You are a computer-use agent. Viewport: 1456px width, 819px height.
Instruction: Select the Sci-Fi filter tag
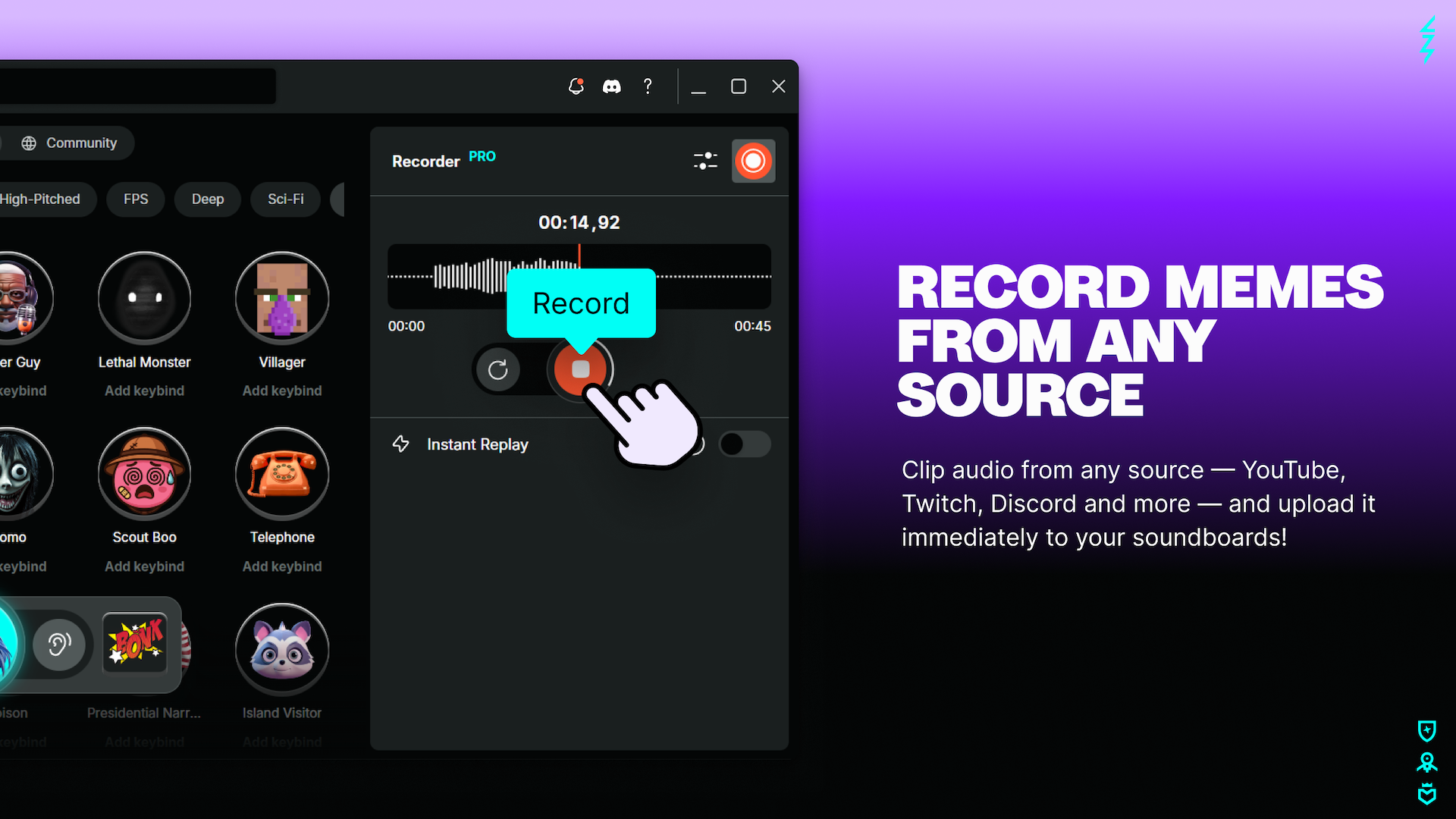pyautogui.click(x=285, y=199)
